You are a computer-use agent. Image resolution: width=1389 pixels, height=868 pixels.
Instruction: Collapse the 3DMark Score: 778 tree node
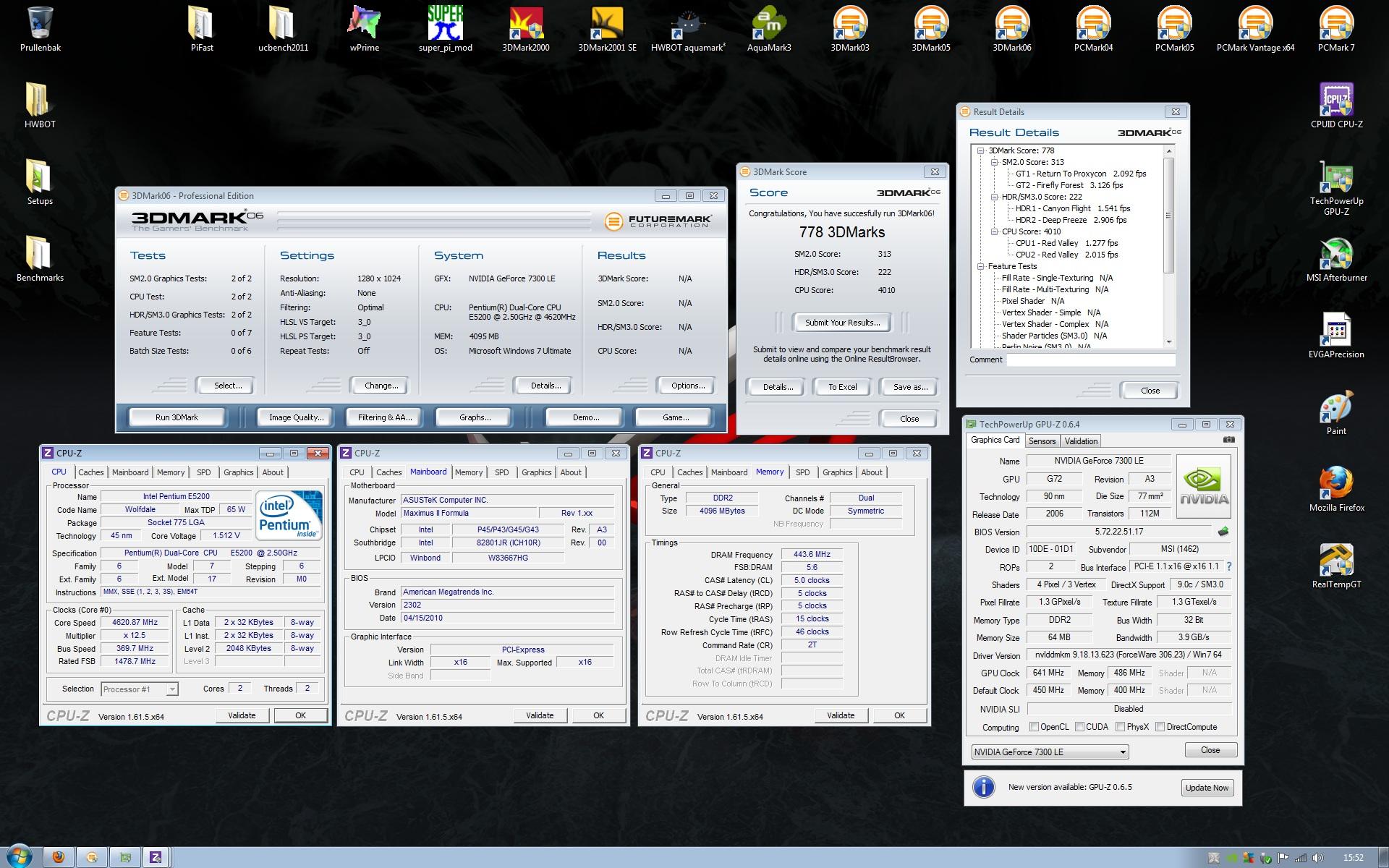(981, 150)
